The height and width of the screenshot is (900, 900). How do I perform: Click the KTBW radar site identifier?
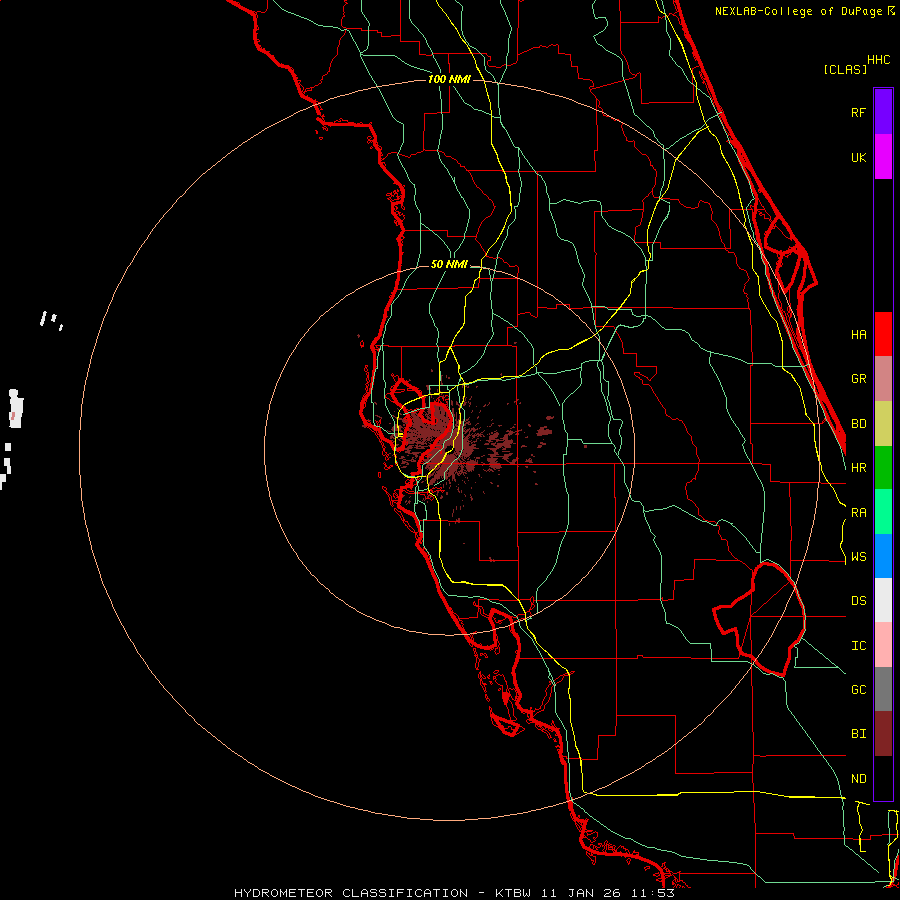pyautogui.click(x=513, y=893)
